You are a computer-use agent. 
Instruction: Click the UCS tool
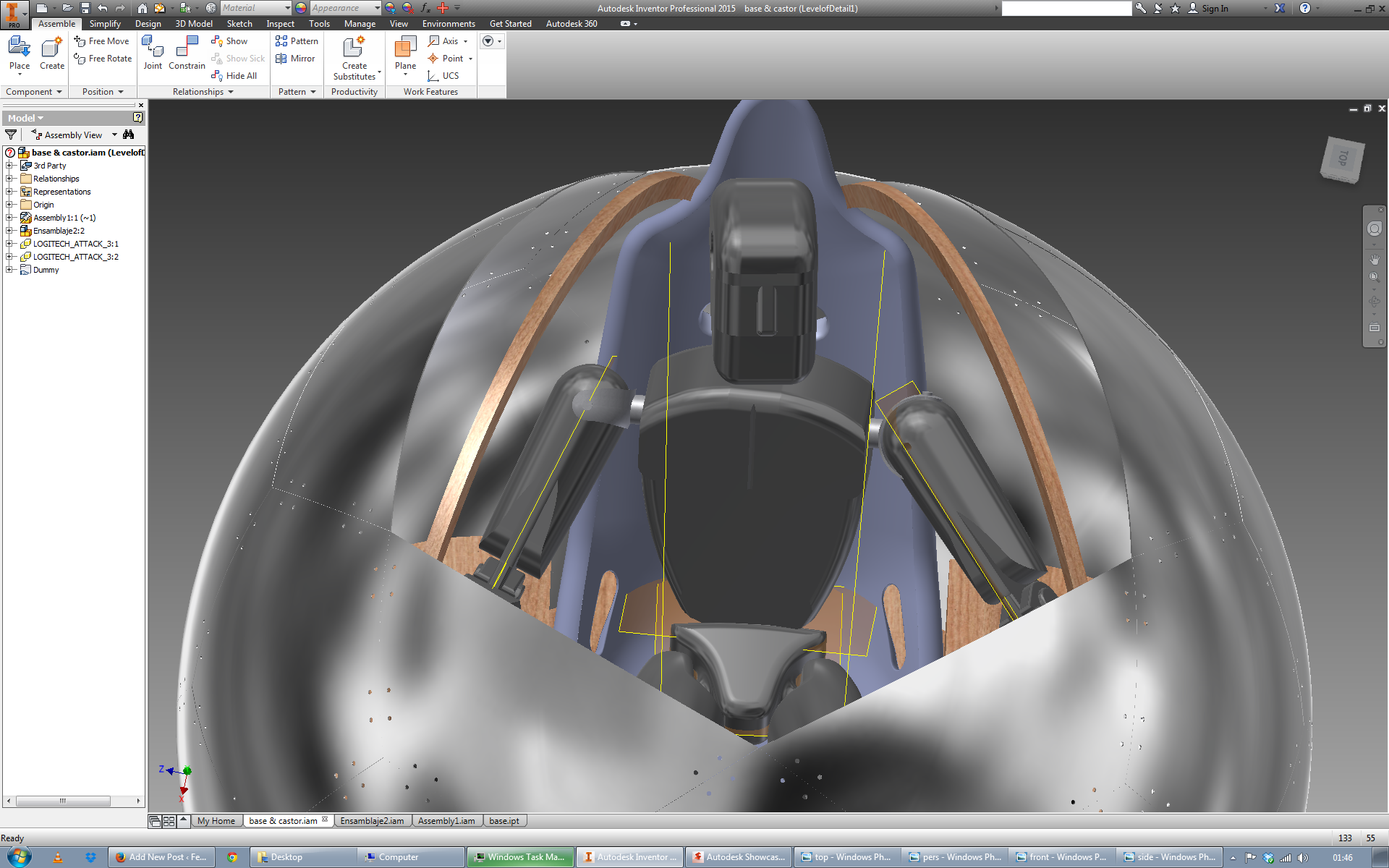coord(443,76)
